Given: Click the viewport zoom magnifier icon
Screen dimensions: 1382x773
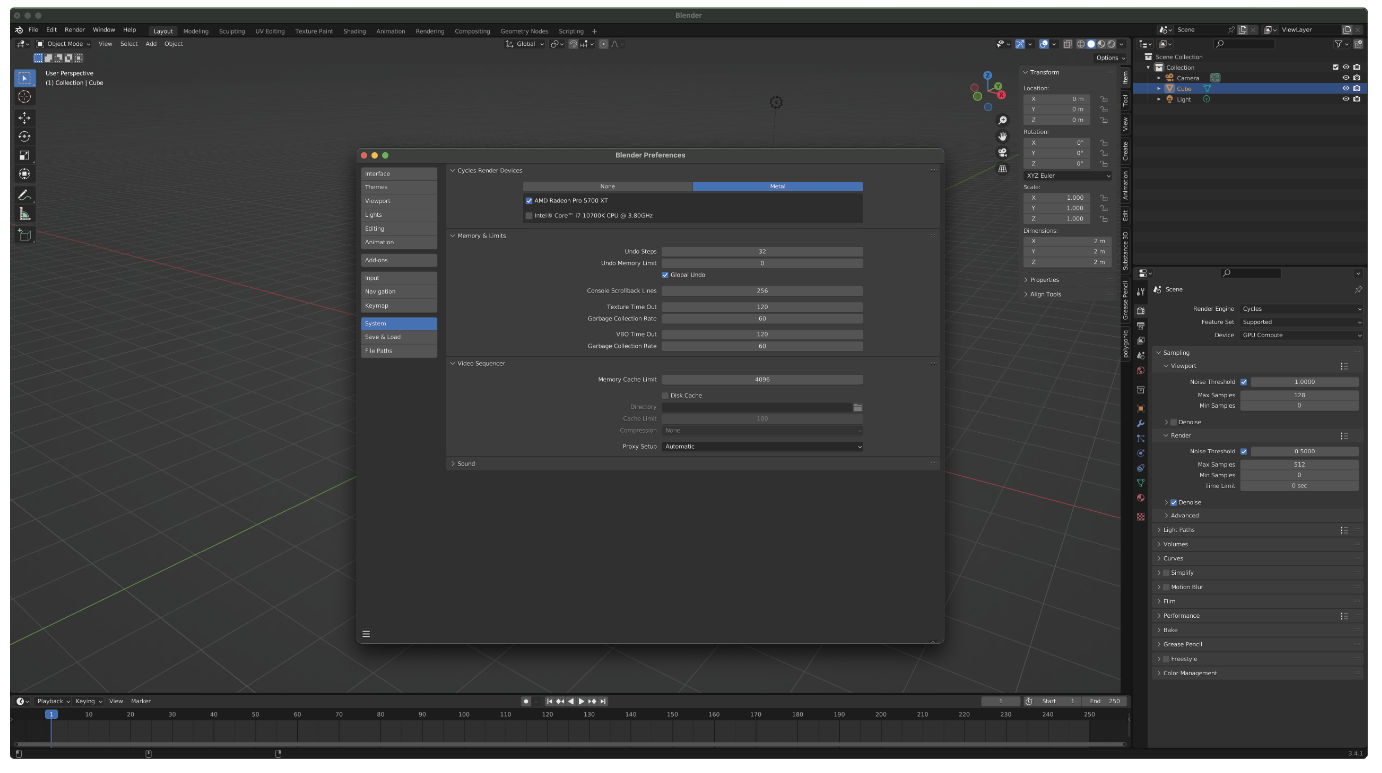Looking at the screenshot, I should 1003,120.
